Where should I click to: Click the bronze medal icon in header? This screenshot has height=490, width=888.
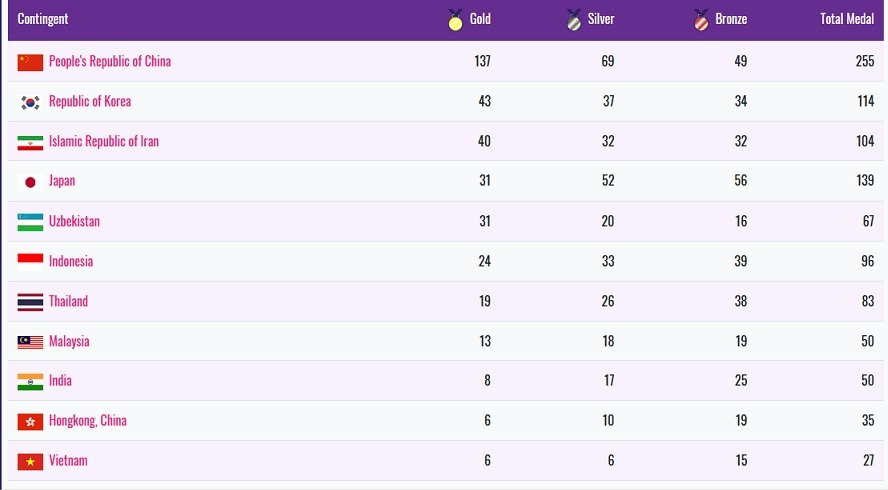[701, 19]
